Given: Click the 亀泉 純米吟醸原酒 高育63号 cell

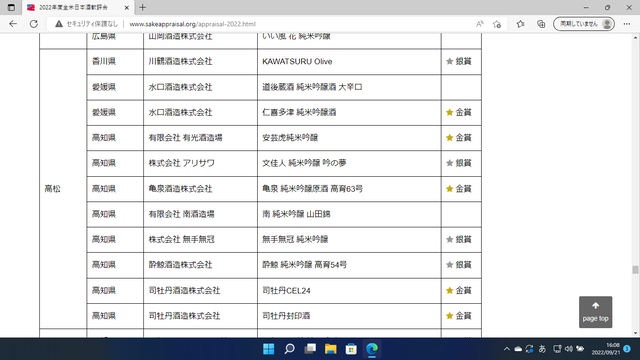Looking at the screenshot, I should click(349, 189).
